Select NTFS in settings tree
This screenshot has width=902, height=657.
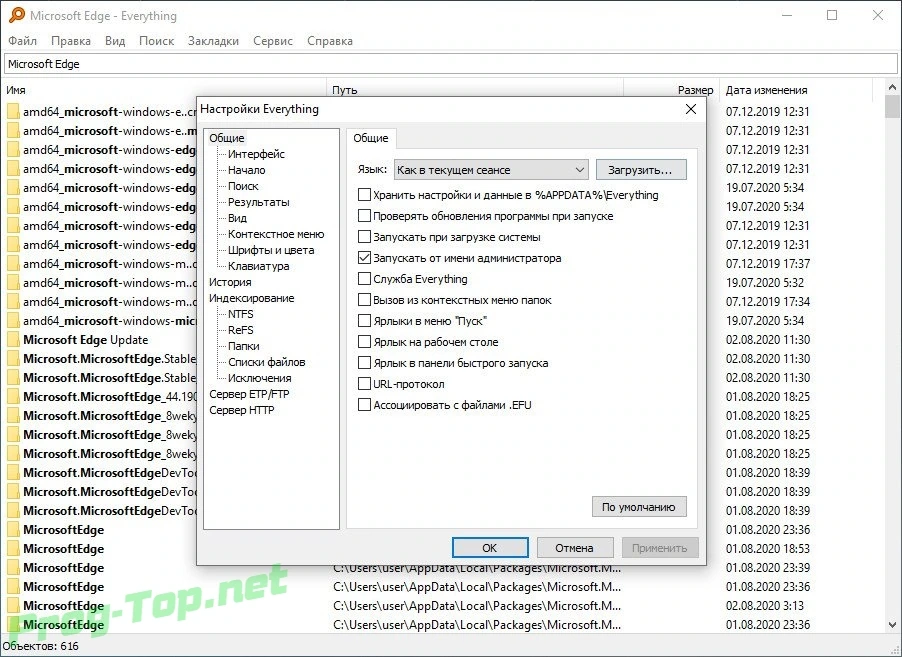tap(240, 314)
